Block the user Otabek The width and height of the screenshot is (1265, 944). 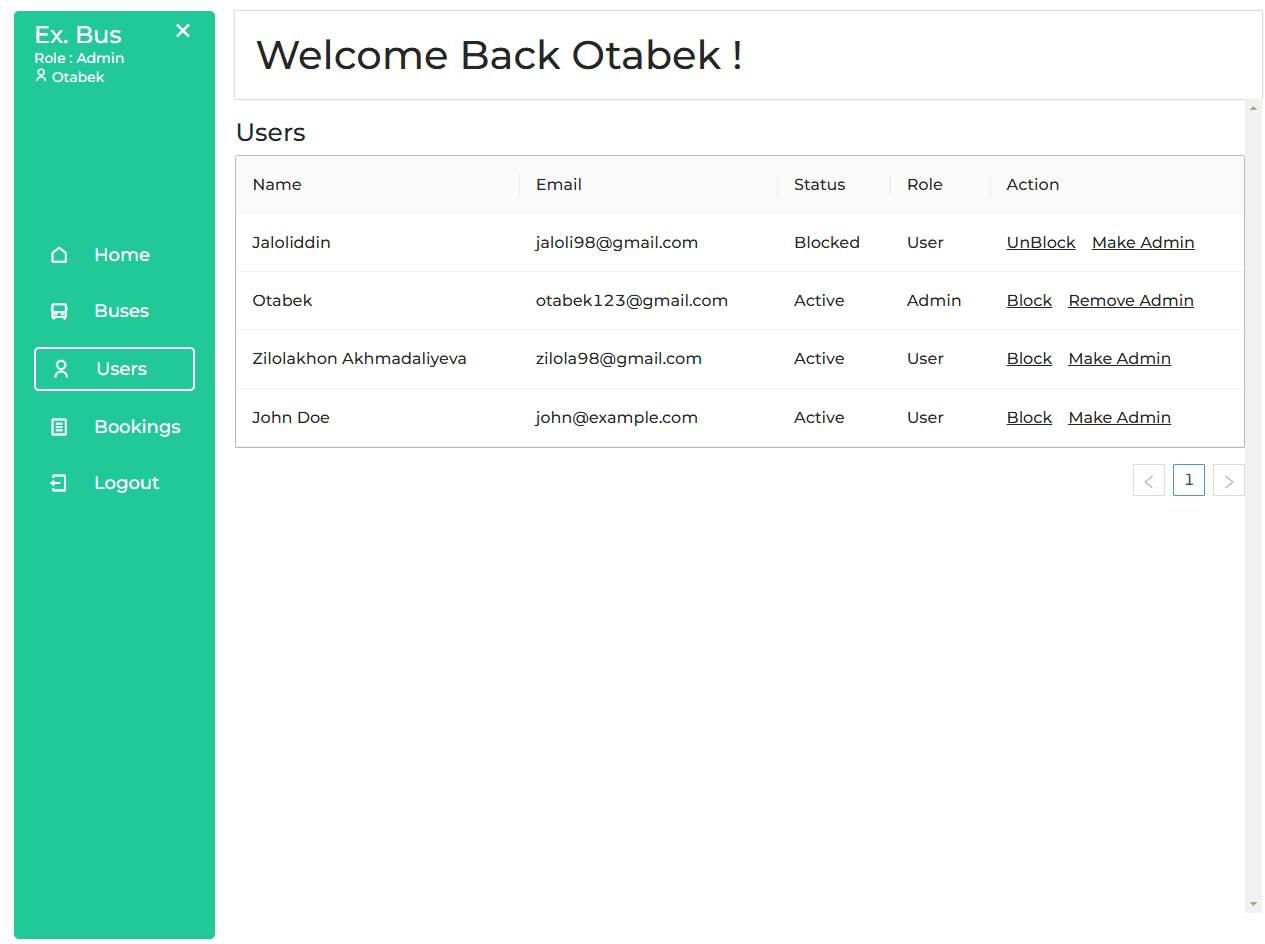1029,301
